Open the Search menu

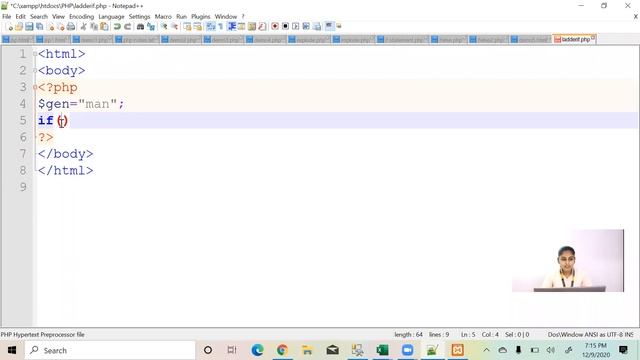pos(39,17)
